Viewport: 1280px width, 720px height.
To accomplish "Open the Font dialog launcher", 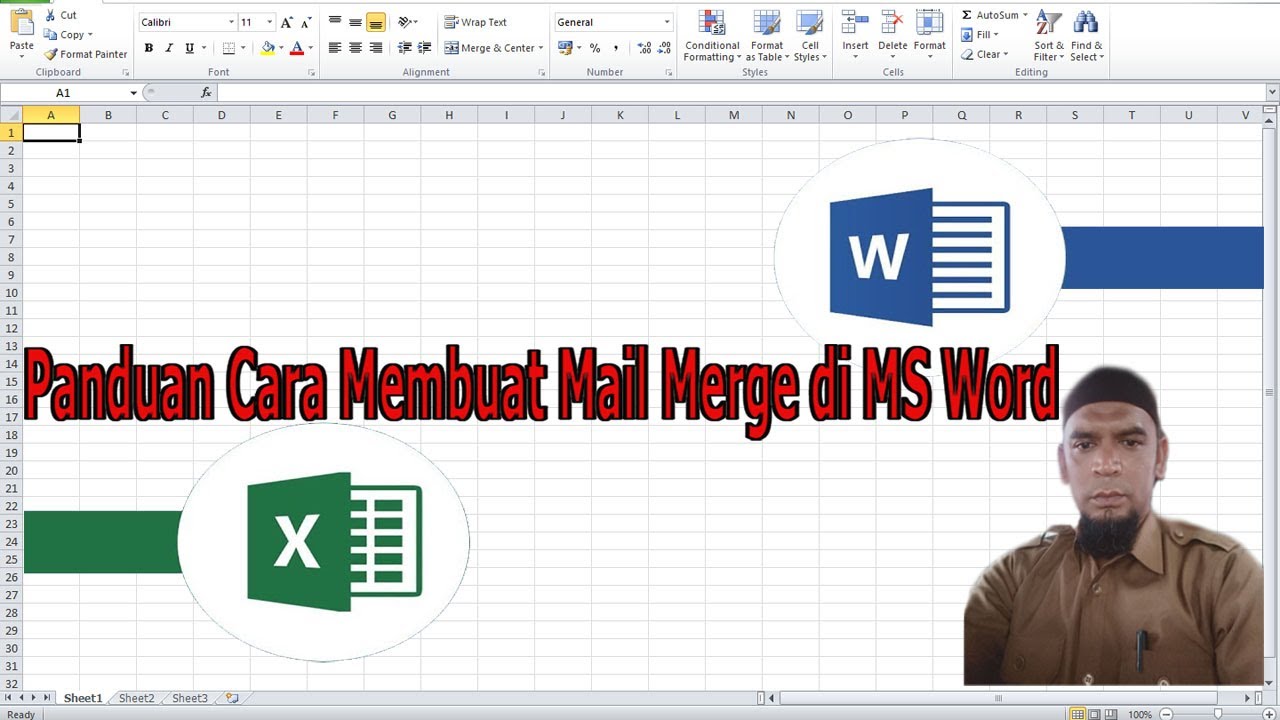I will (x=312, y=73).
